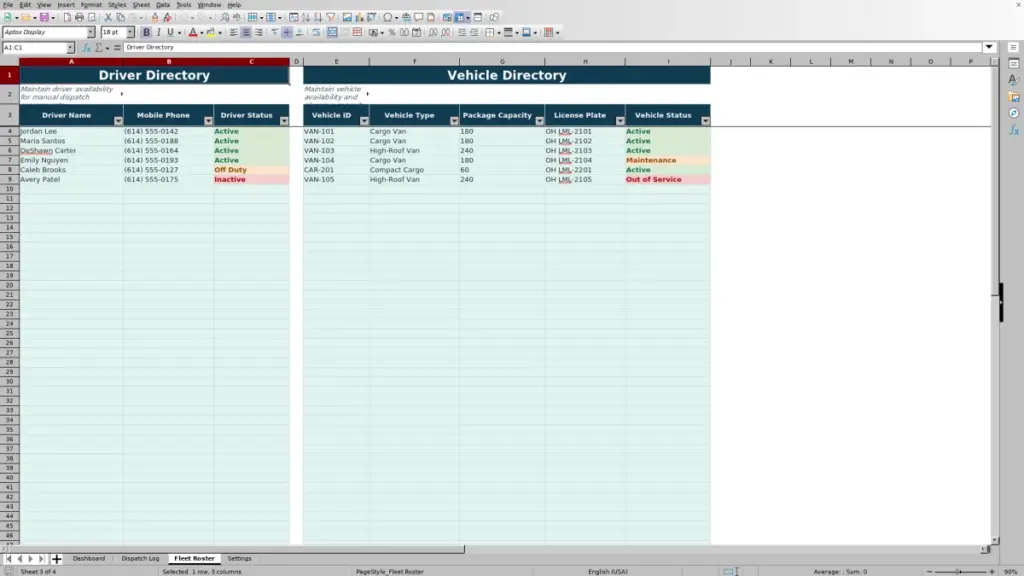Image resolution: width=1024 pixels, height=576 pixels.
Task: Click the Align Right icon
Action: (x=259, y=32)
